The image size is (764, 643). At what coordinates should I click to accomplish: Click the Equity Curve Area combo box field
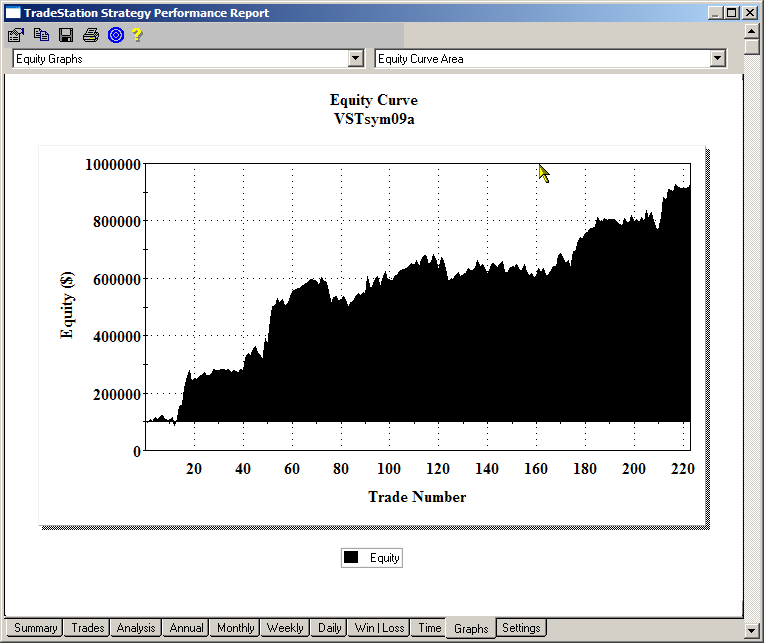(550, 59)
